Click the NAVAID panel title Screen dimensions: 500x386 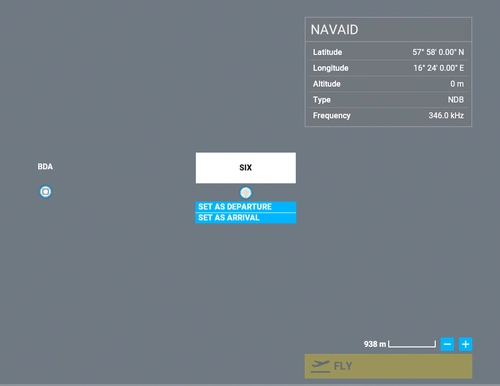tap(334, 30)
